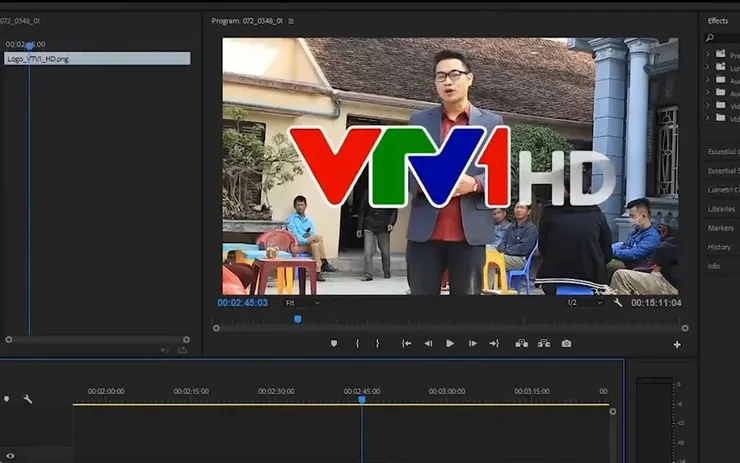Screen dimensions: 740x463
Task: Click the Effect Controls blue playhead marker
Action: pos(29,46)
